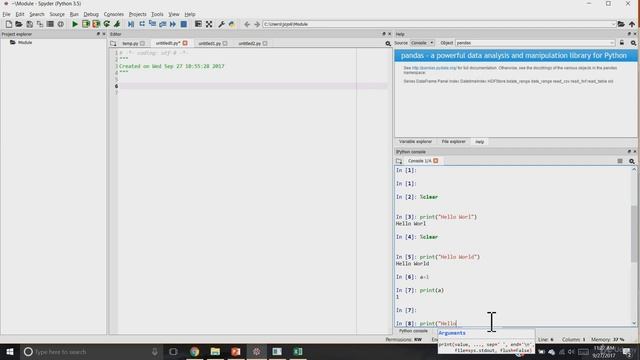Click the New file icon

9,24
